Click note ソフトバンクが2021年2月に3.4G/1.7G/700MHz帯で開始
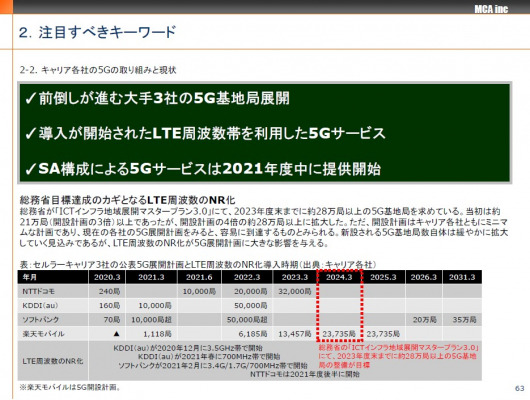530x400 pixels. 213,365
